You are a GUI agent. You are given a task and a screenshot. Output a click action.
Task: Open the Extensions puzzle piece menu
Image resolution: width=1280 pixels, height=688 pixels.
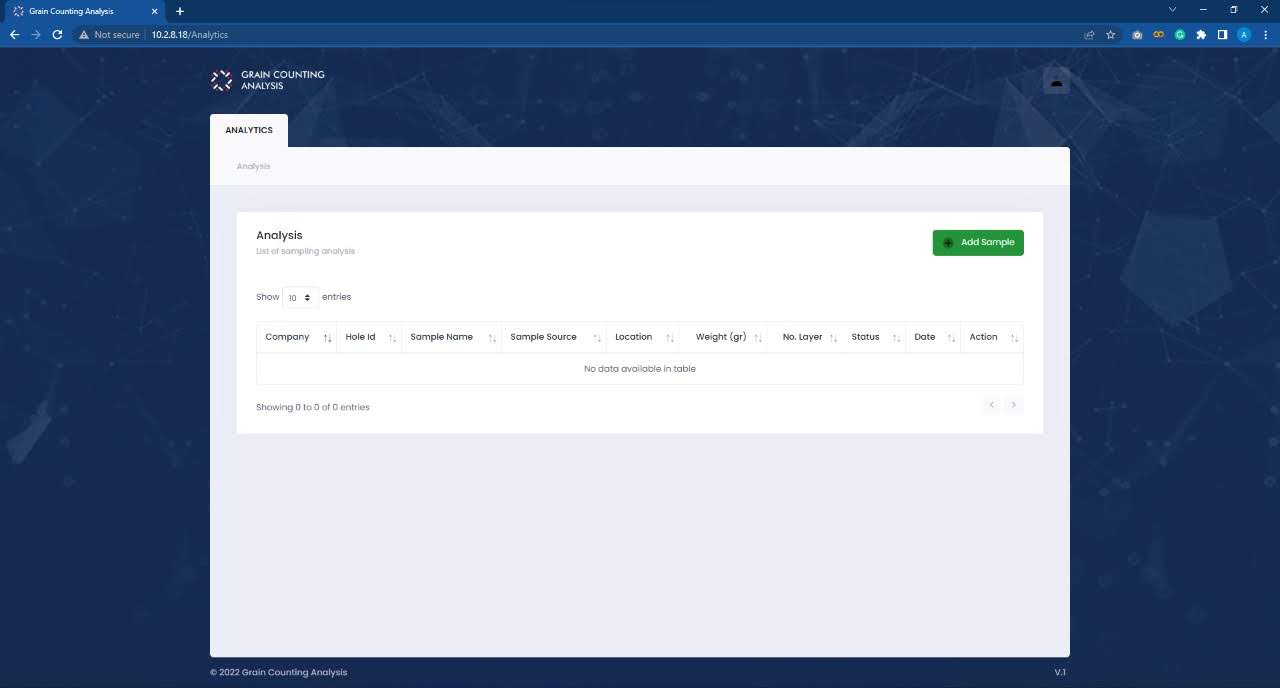point(1201,35)
